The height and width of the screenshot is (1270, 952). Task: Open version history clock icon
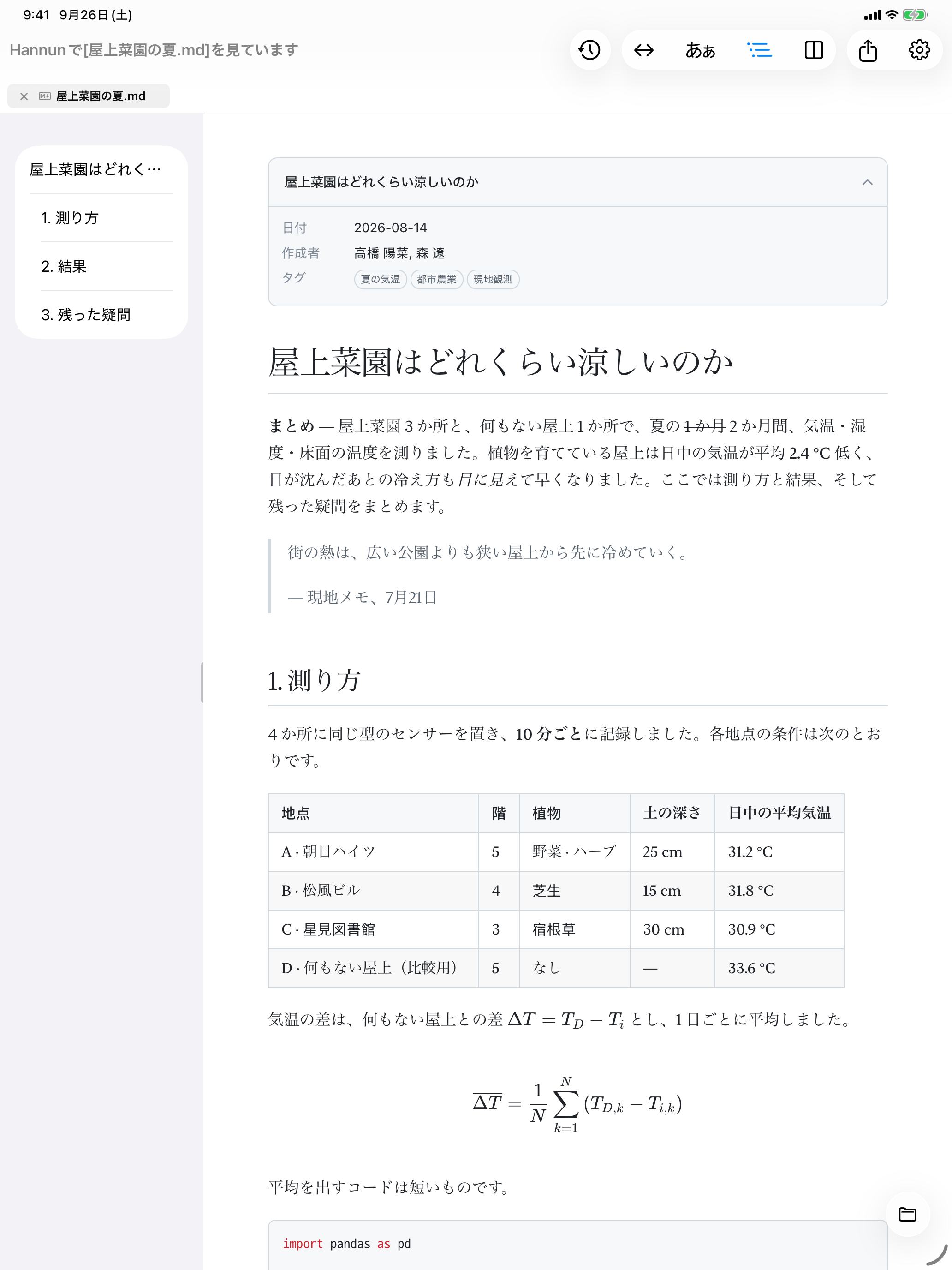[x=589, y=50]
